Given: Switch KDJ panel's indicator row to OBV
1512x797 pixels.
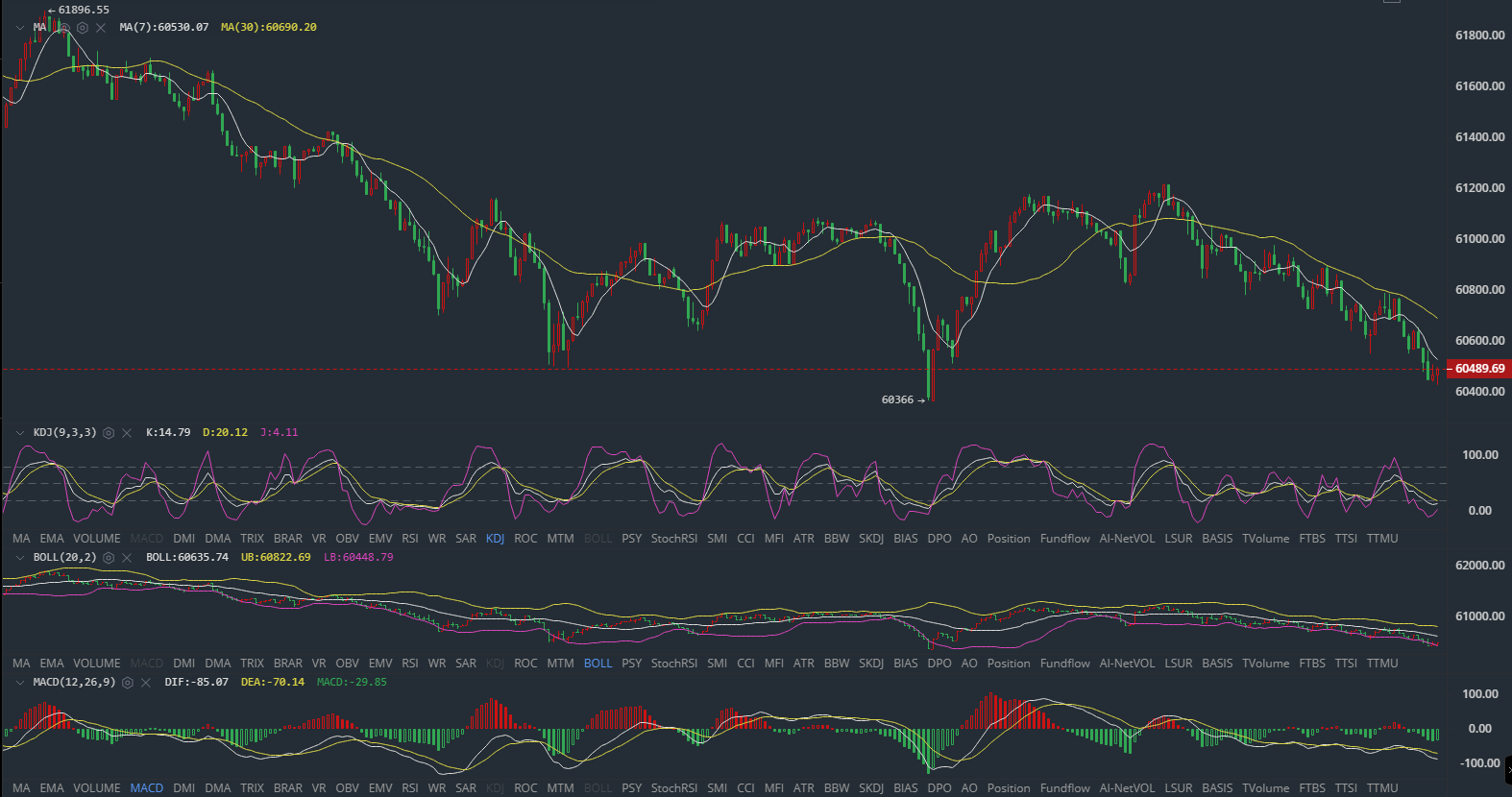Looking at the screenshot, I should (x=348, y=539).
